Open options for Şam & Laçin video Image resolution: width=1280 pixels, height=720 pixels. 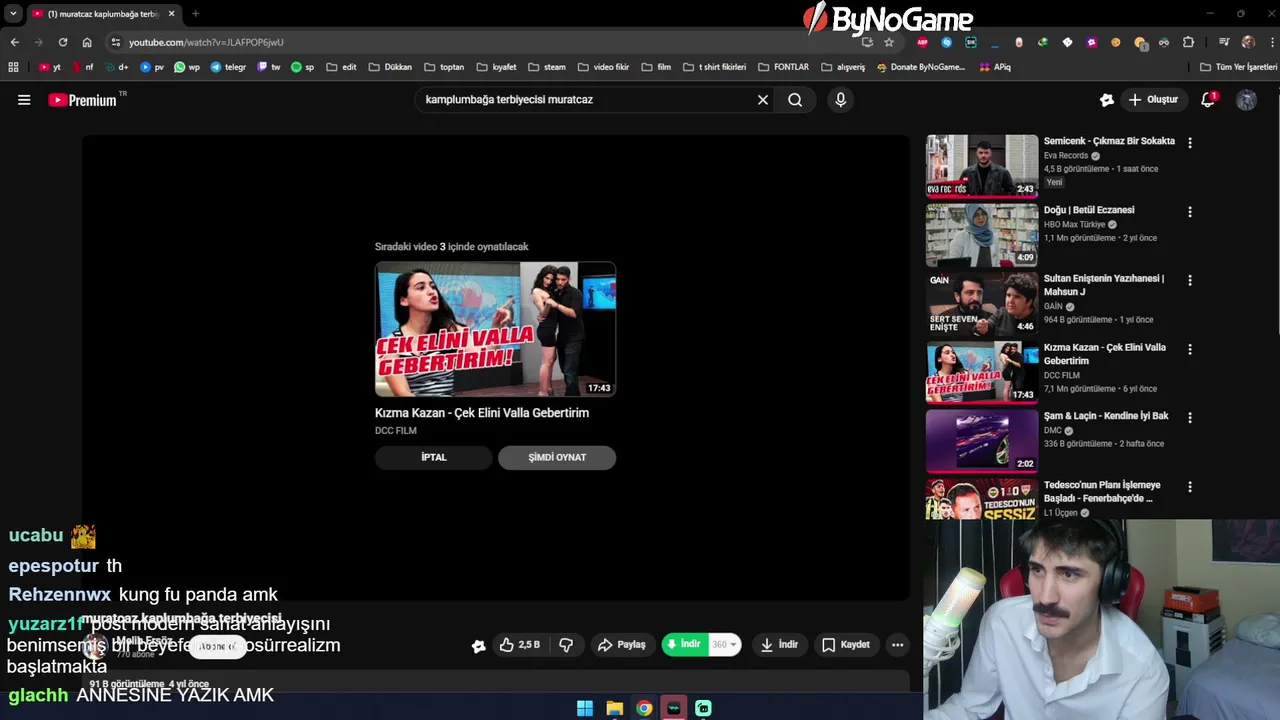1190,418
